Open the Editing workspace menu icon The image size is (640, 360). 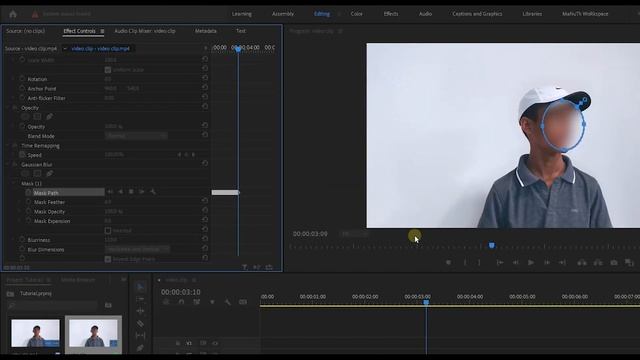[339, 14]
